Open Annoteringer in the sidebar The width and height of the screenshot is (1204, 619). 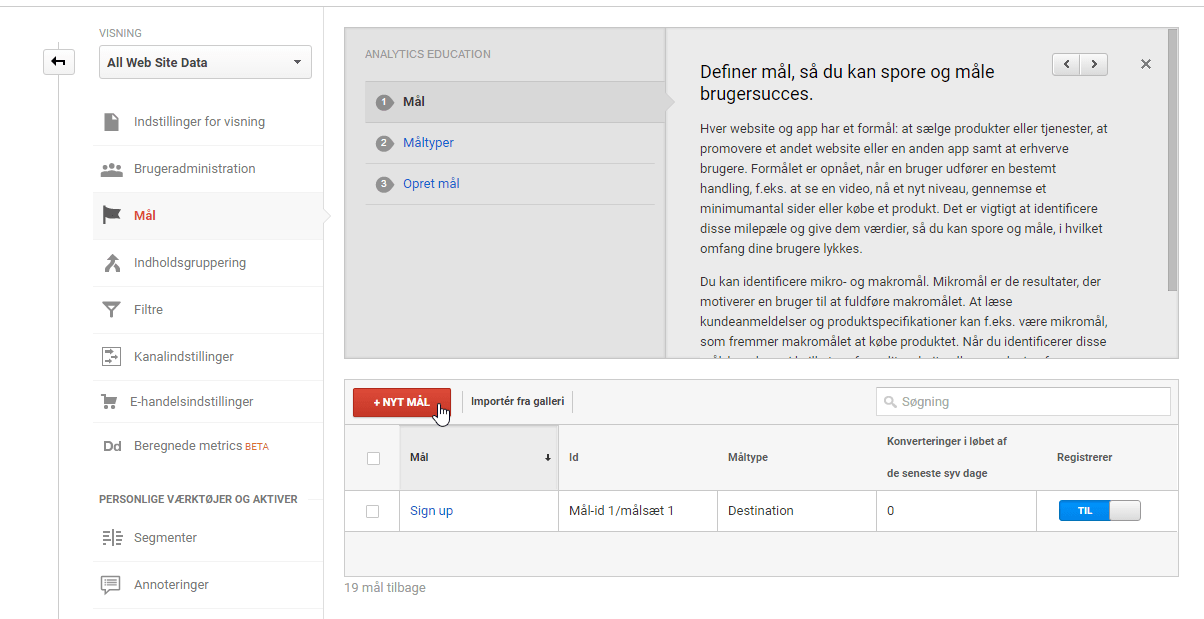click(x=171, y=585)
